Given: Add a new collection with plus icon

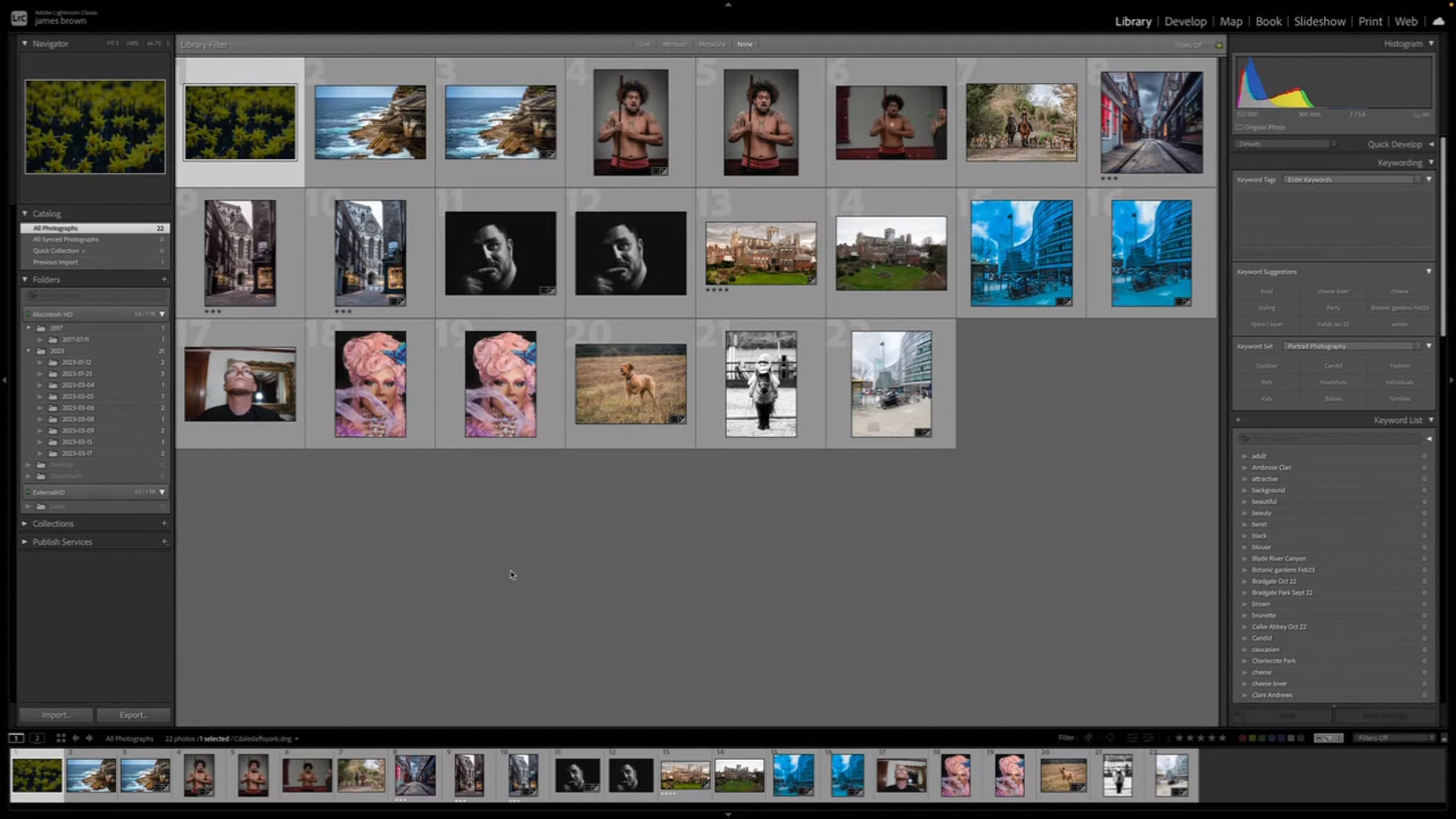Looking at the screenshot, I should 164,524.
